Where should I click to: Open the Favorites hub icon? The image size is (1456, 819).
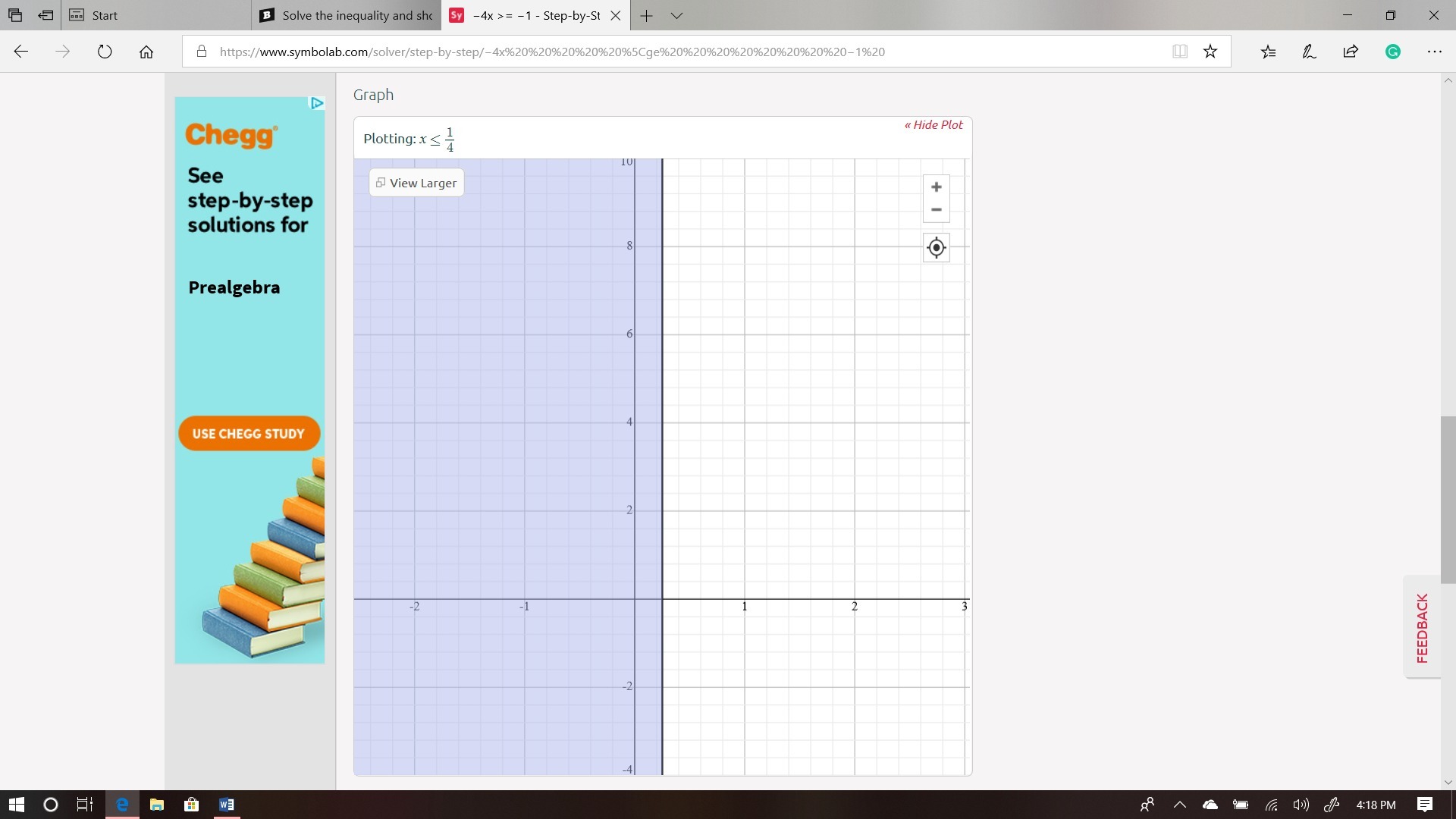point(1268,52)
